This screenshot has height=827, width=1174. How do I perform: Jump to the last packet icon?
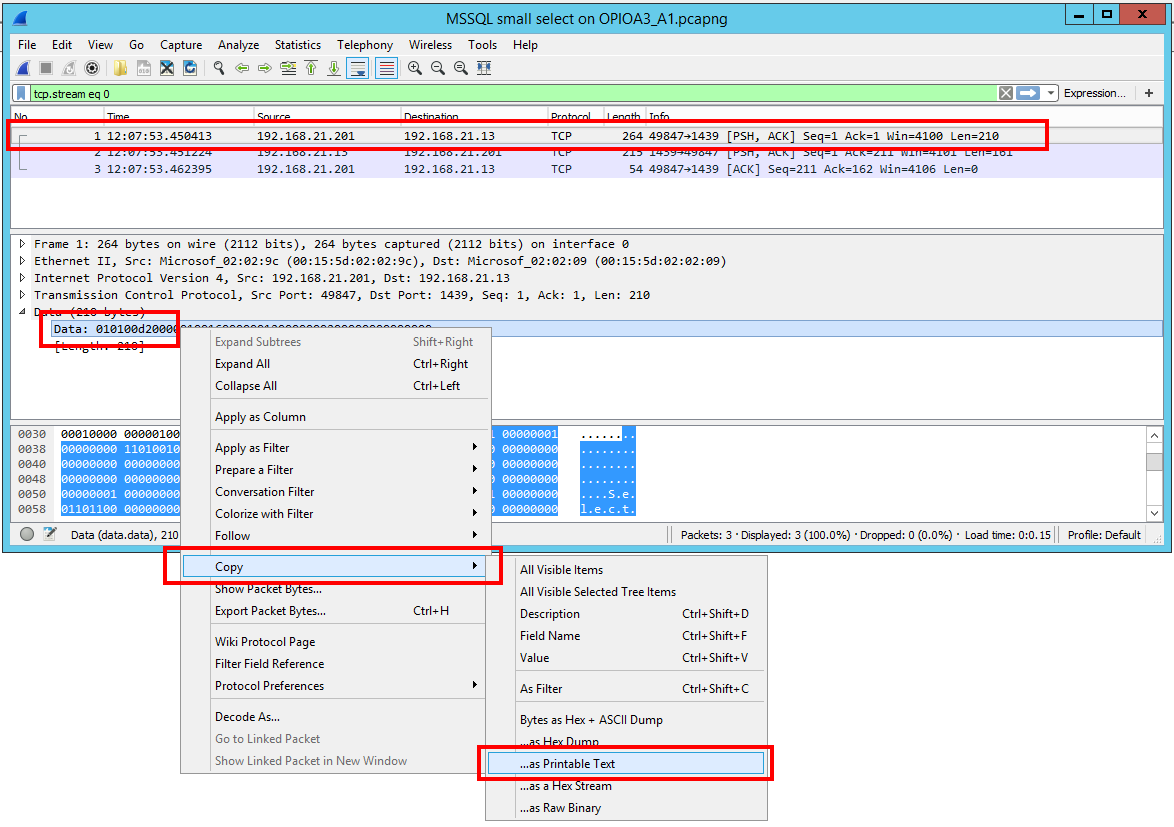(334, 68)
